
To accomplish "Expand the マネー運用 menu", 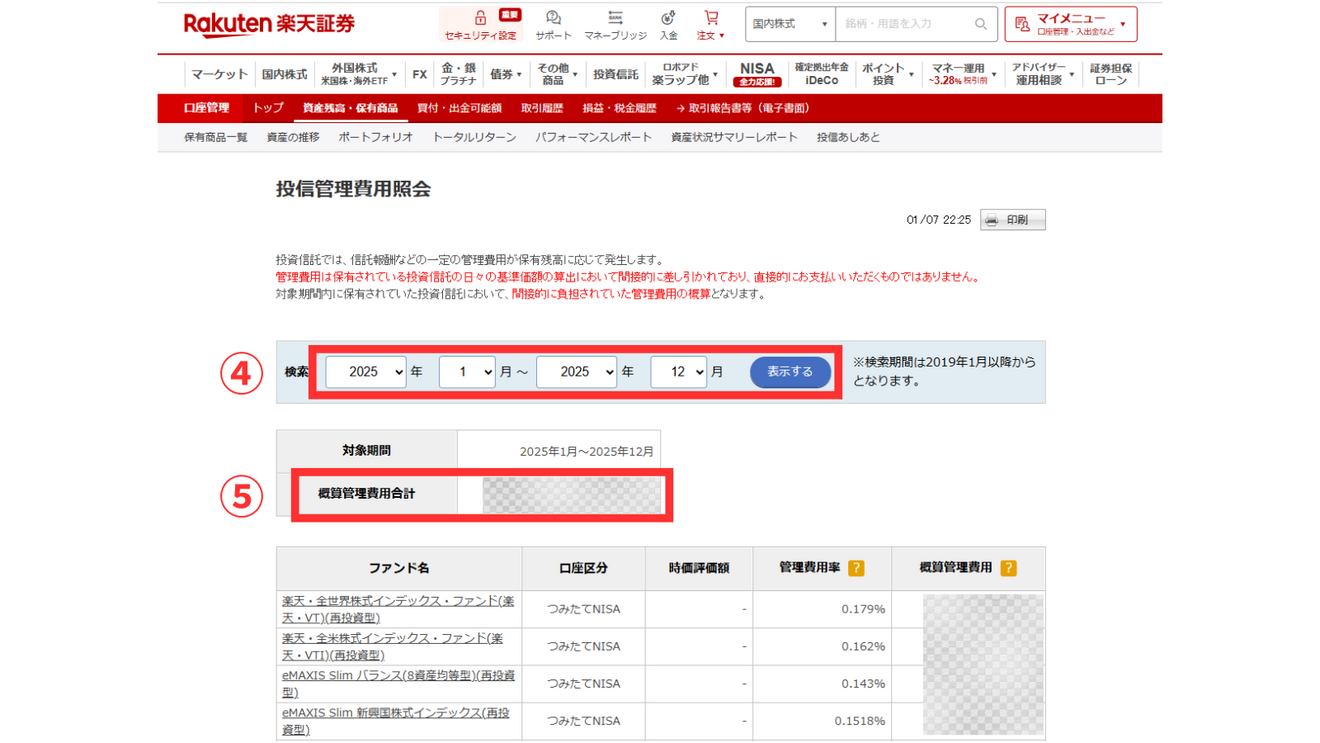I will pos(962,75).
